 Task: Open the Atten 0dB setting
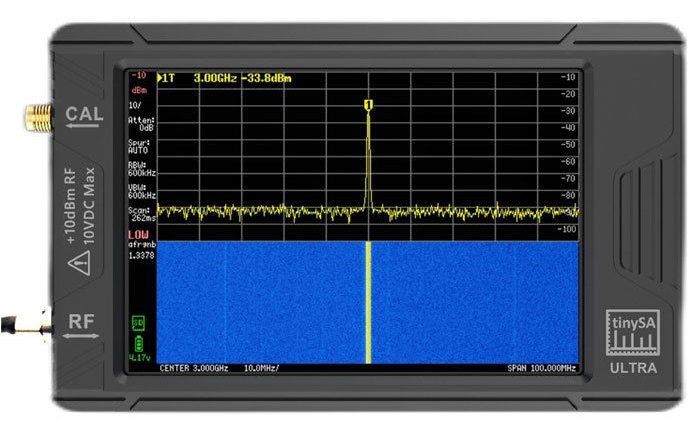140,124
